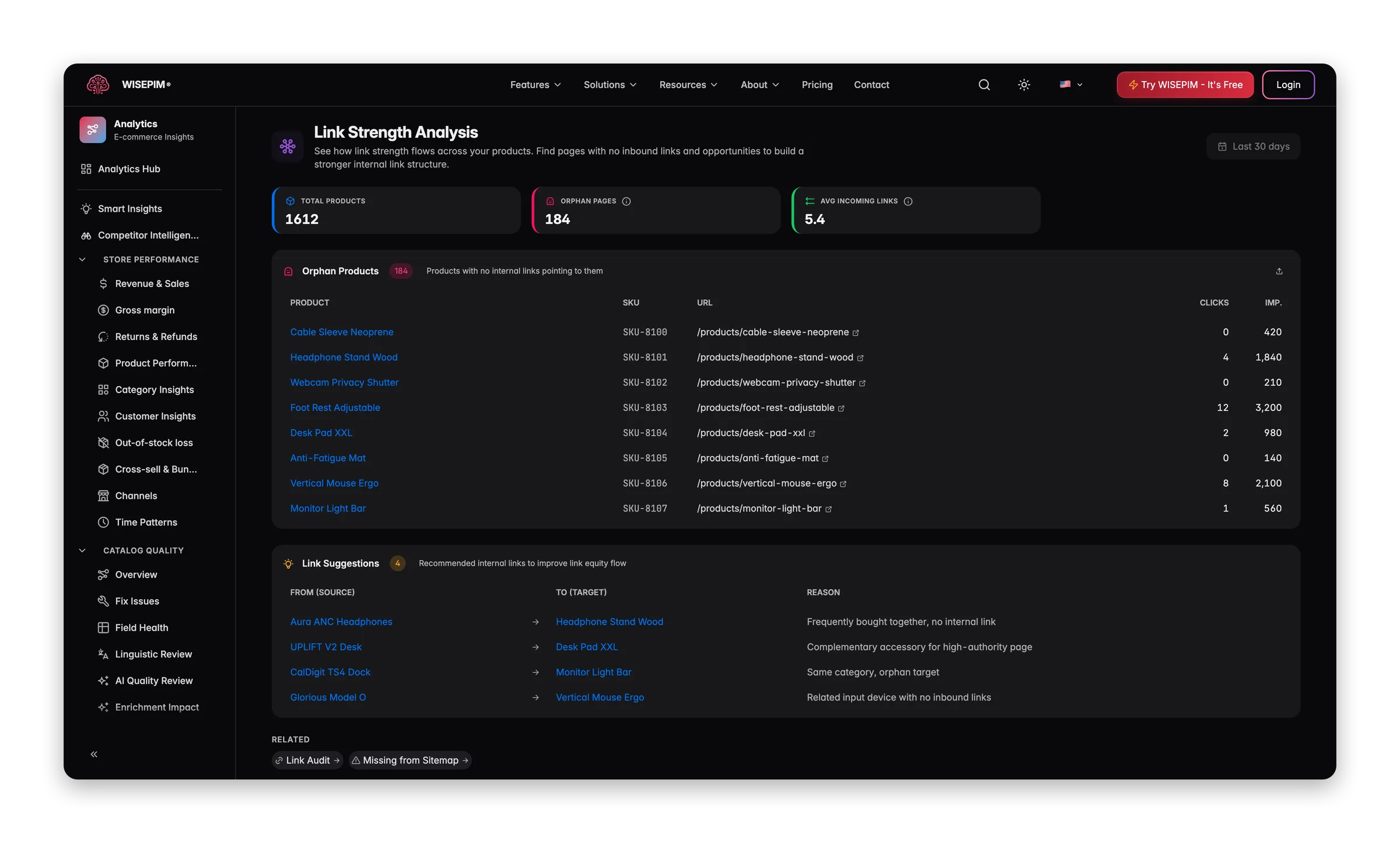Open the language flag dropdown

1071,85
